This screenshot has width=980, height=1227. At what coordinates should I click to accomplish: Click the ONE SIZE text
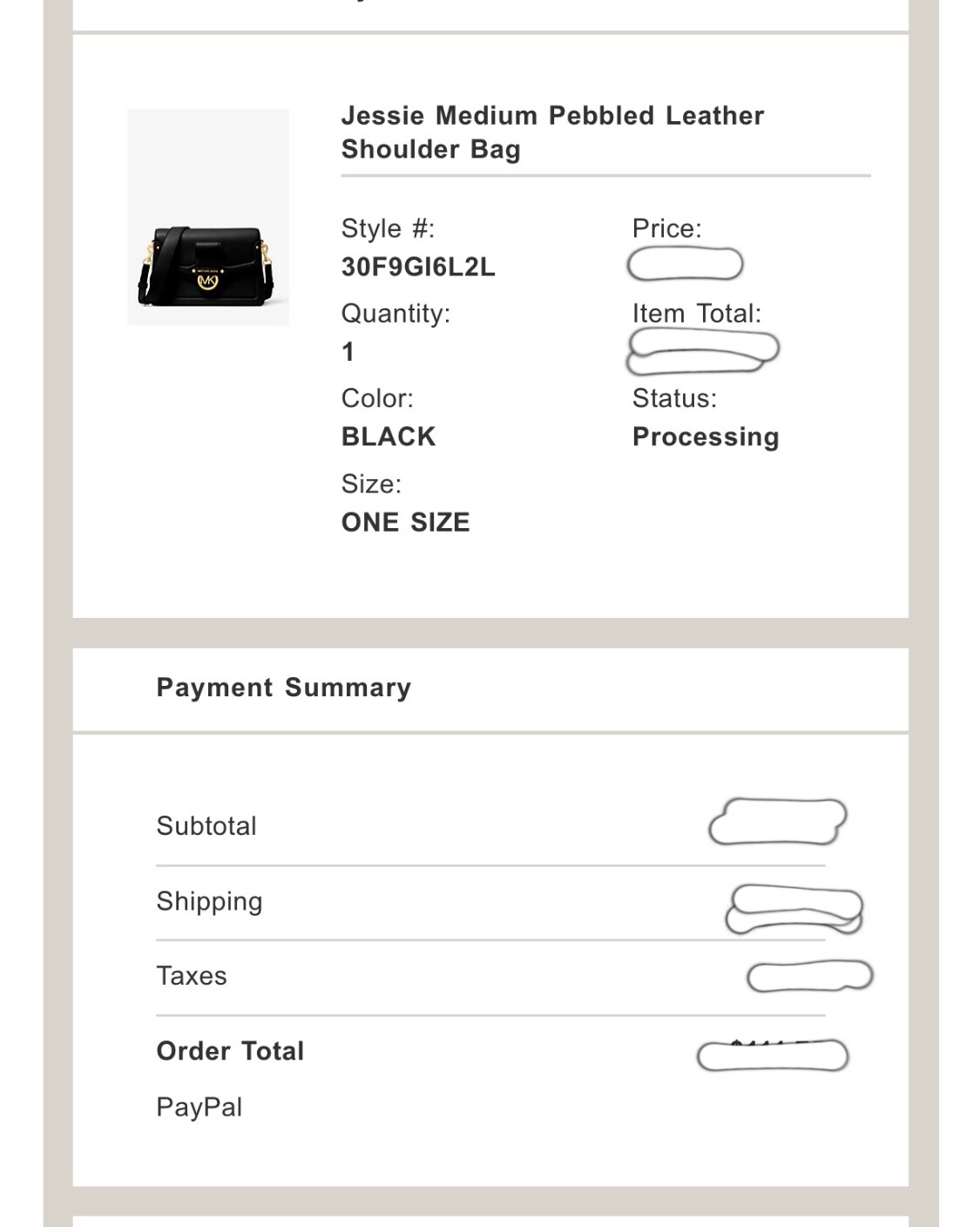point(405,522)
